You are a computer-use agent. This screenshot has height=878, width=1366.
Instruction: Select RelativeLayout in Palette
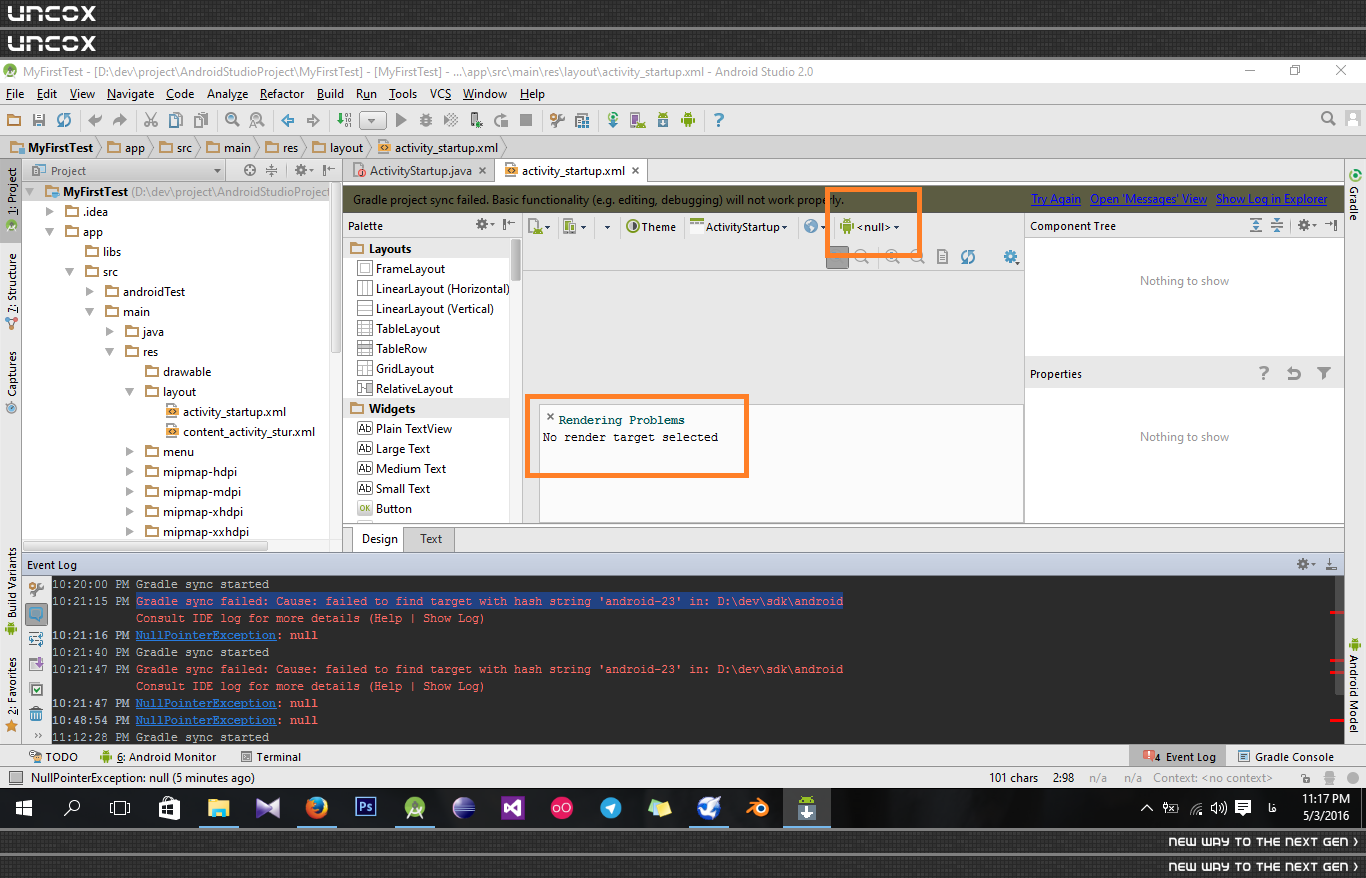coord(405,389)
